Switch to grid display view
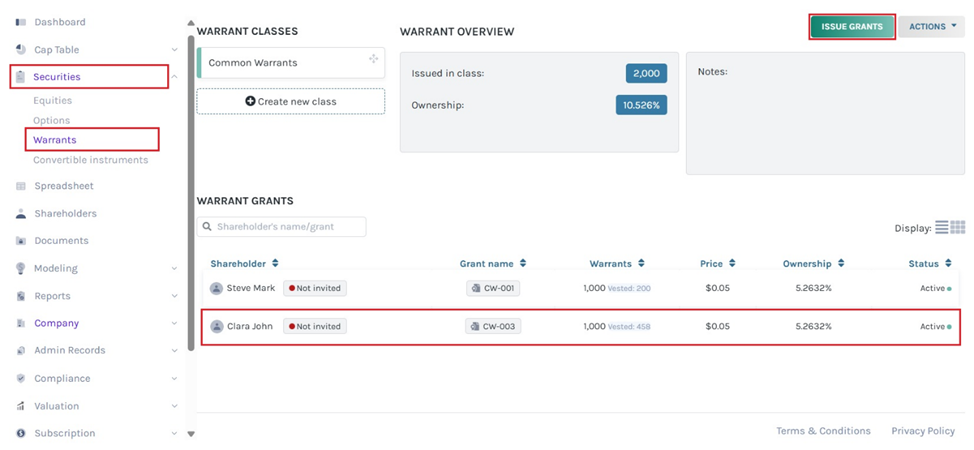The width and height of the screenshot is (974, 450). coord(958,228)
